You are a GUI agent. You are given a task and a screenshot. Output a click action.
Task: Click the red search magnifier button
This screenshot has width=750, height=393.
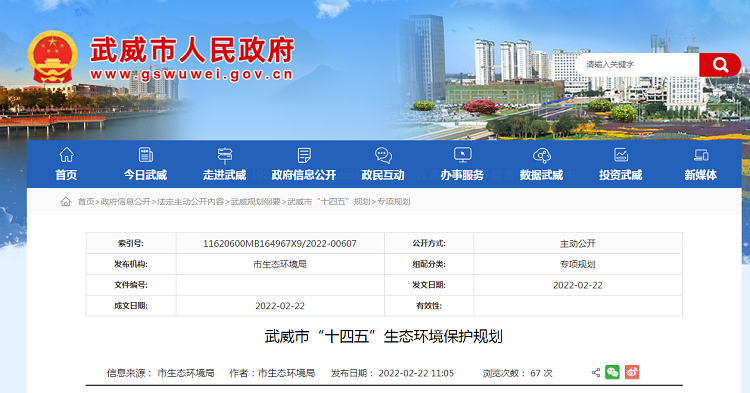(720, 65)
